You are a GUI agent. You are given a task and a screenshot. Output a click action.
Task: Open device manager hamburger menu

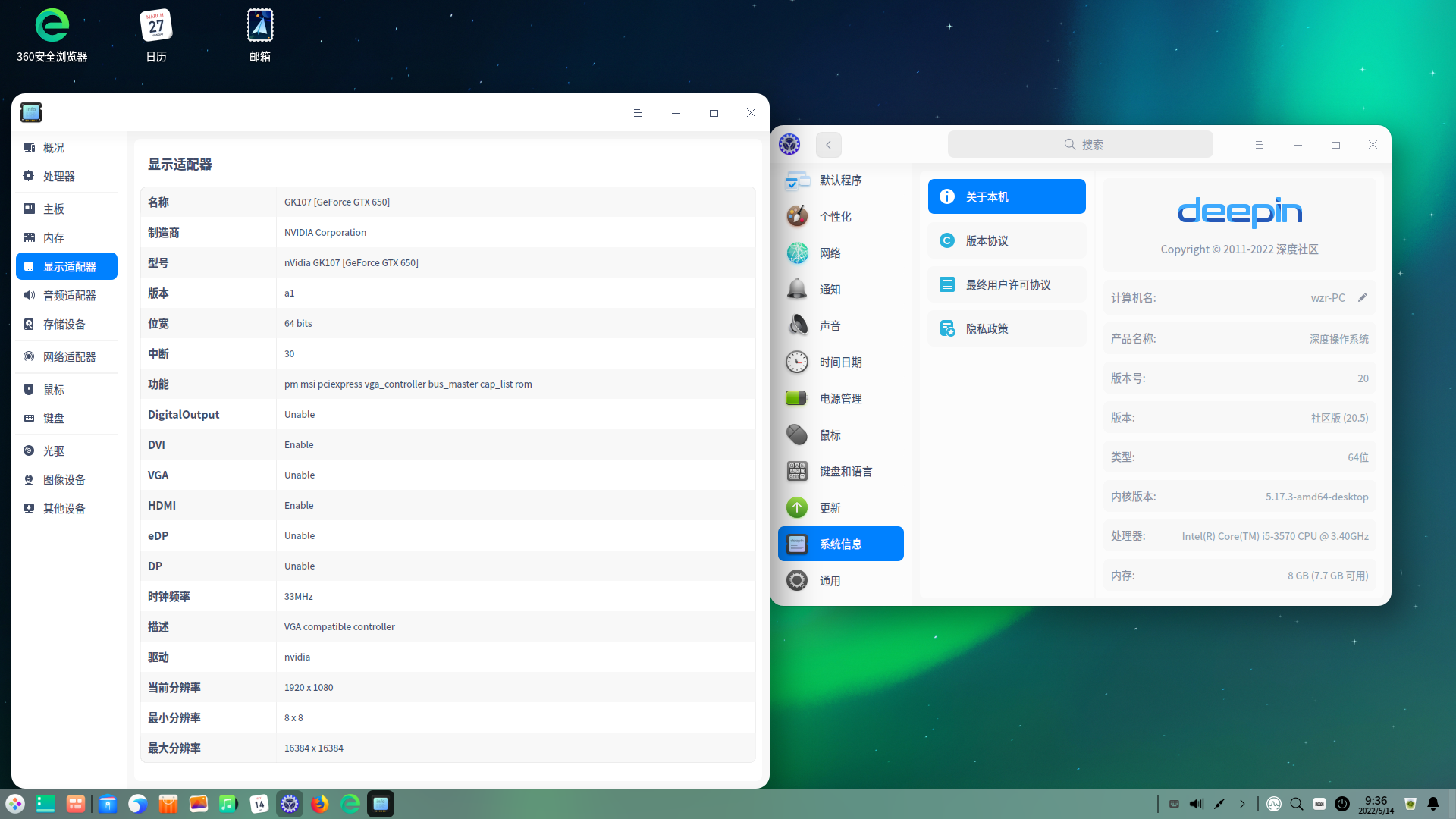pos(637,112)
